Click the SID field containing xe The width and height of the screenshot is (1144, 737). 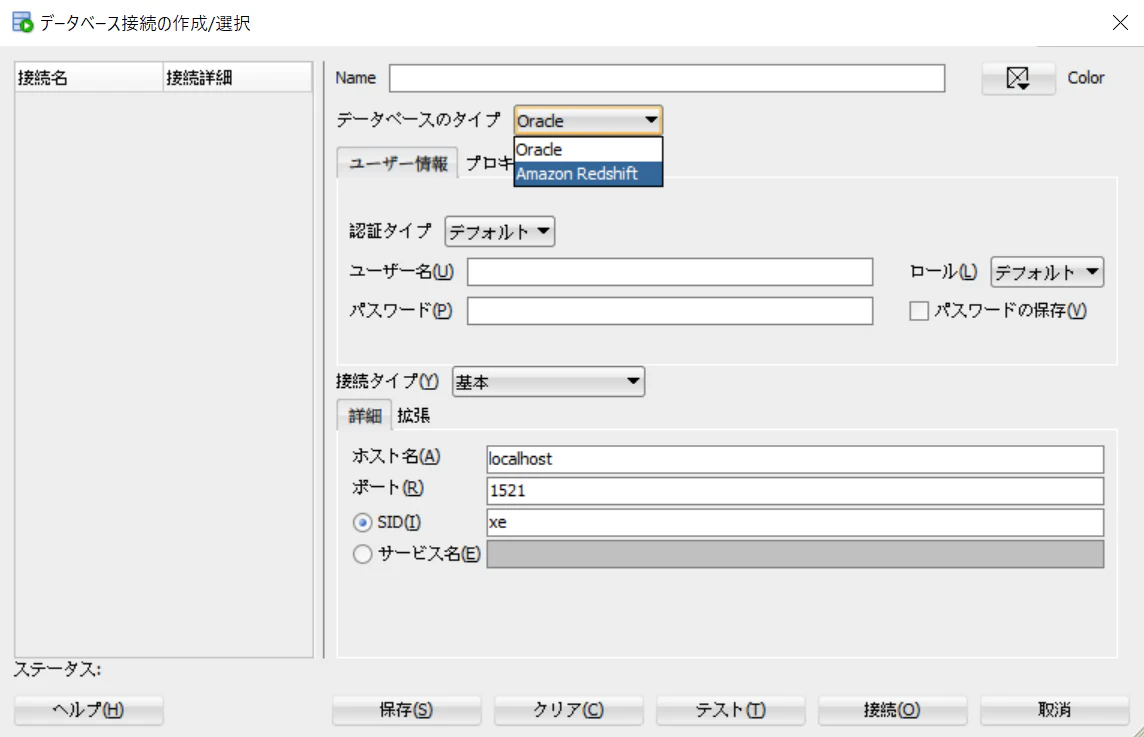pos(795,522)
